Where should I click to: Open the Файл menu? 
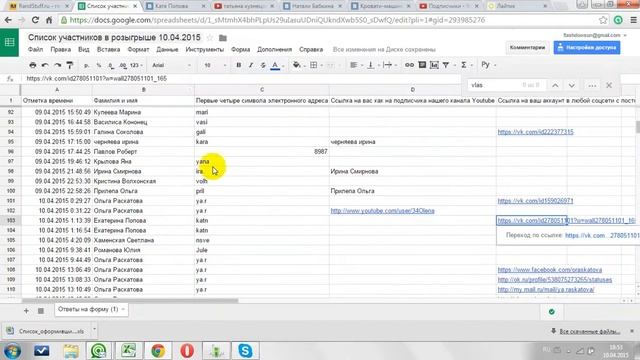[x=36, y=49]
